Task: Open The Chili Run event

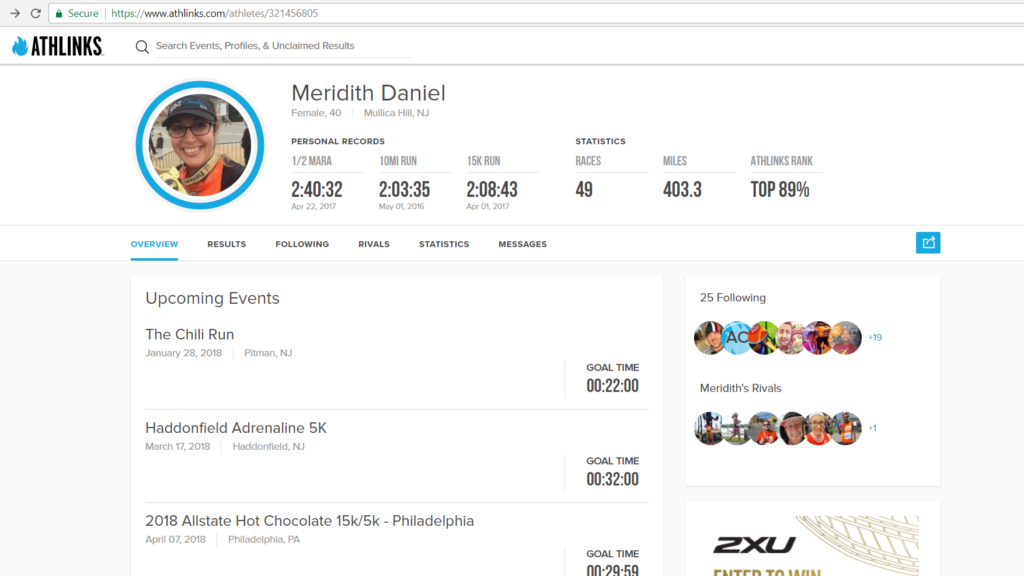Action: click(x=189, y=334)
